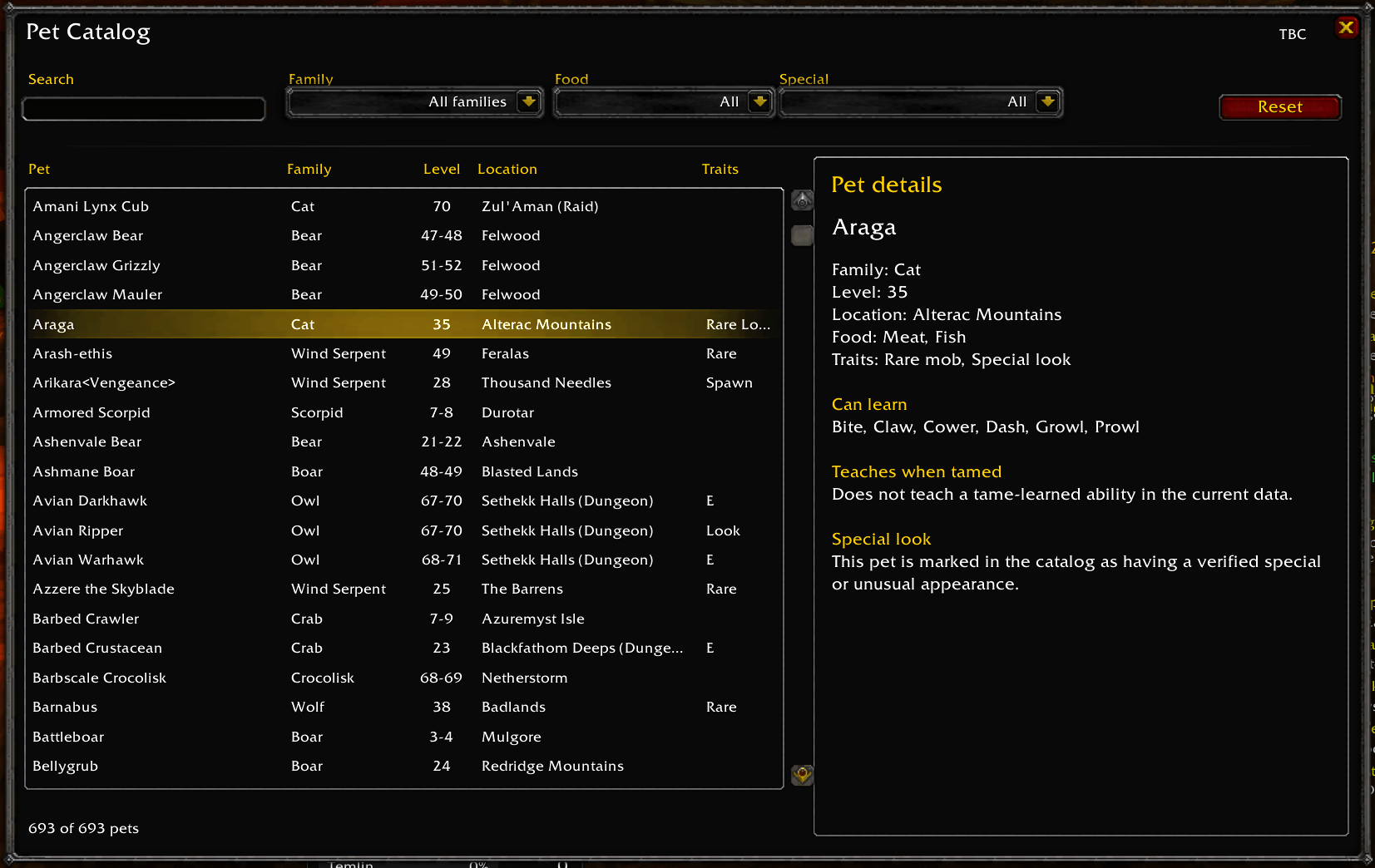The width and height of the screenshot is (1375, 868).
Task: Select the Arikara<Vengeance> row
Action: pos(404,382)
